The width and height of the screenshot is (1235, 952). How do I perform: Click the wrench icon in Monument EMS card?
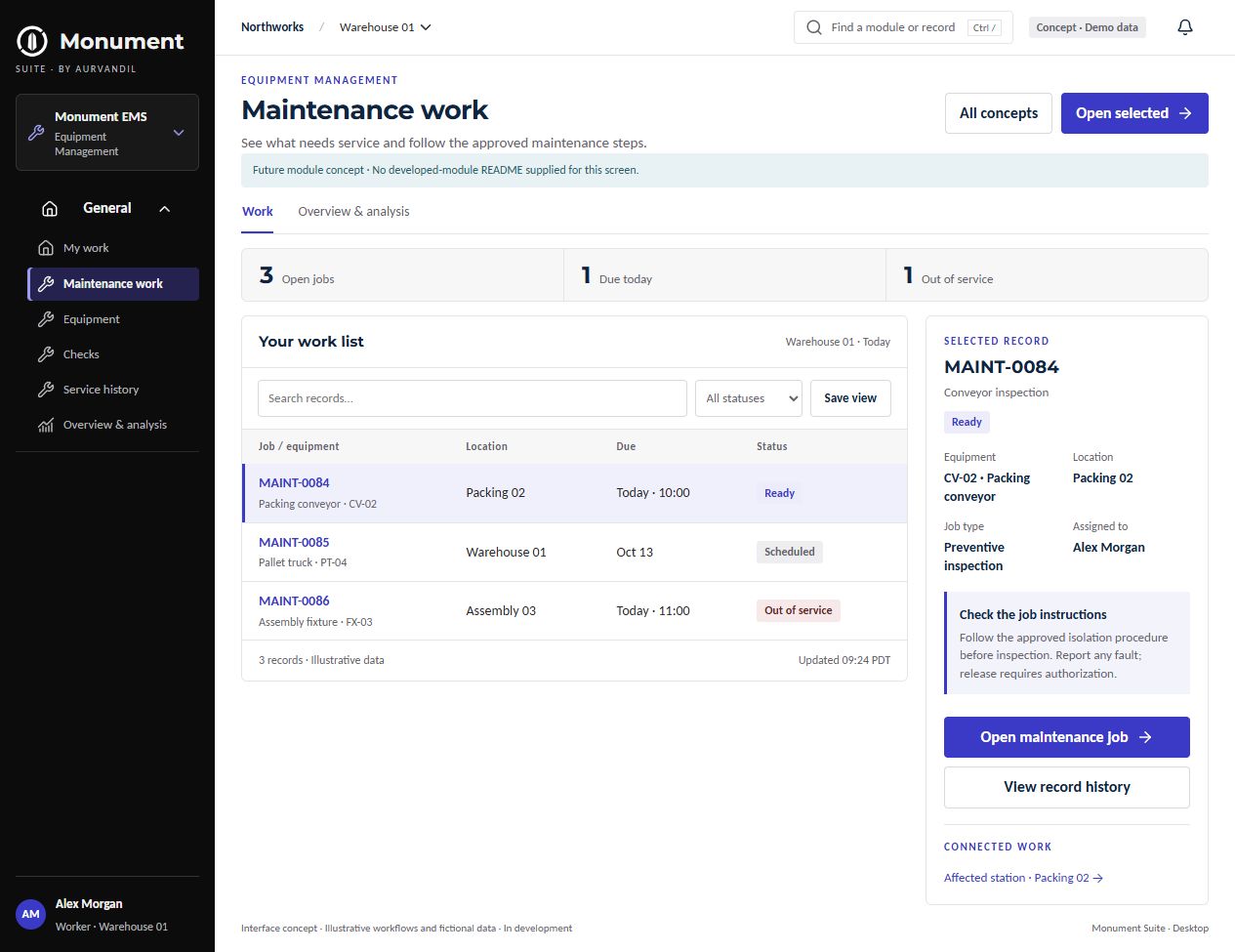[36, 133]
